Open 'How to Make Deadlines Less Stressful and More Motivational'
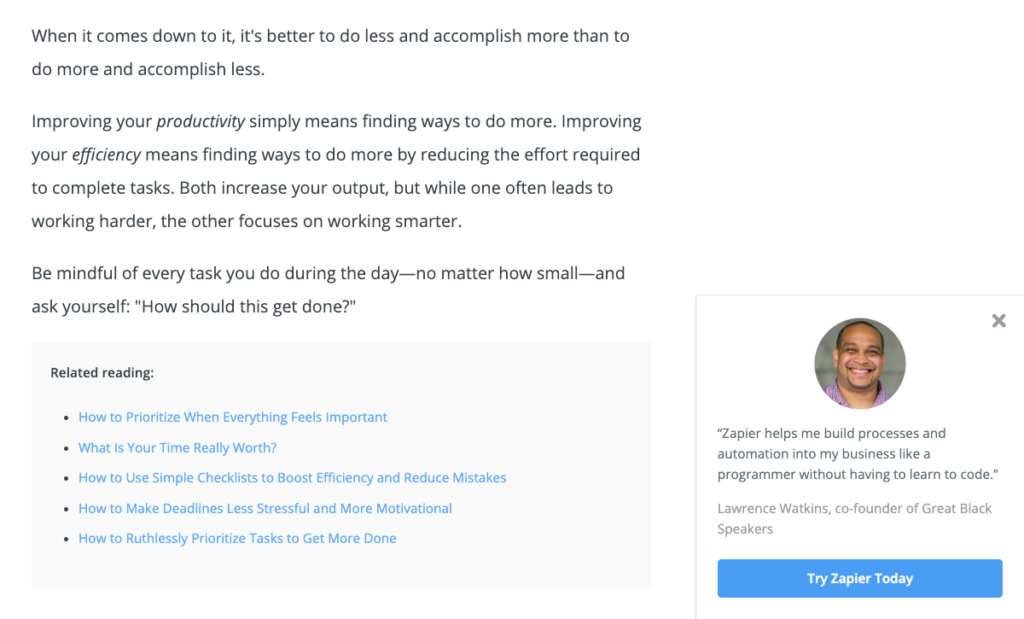Screen dimensions: 1024x619 coord(265,508)
